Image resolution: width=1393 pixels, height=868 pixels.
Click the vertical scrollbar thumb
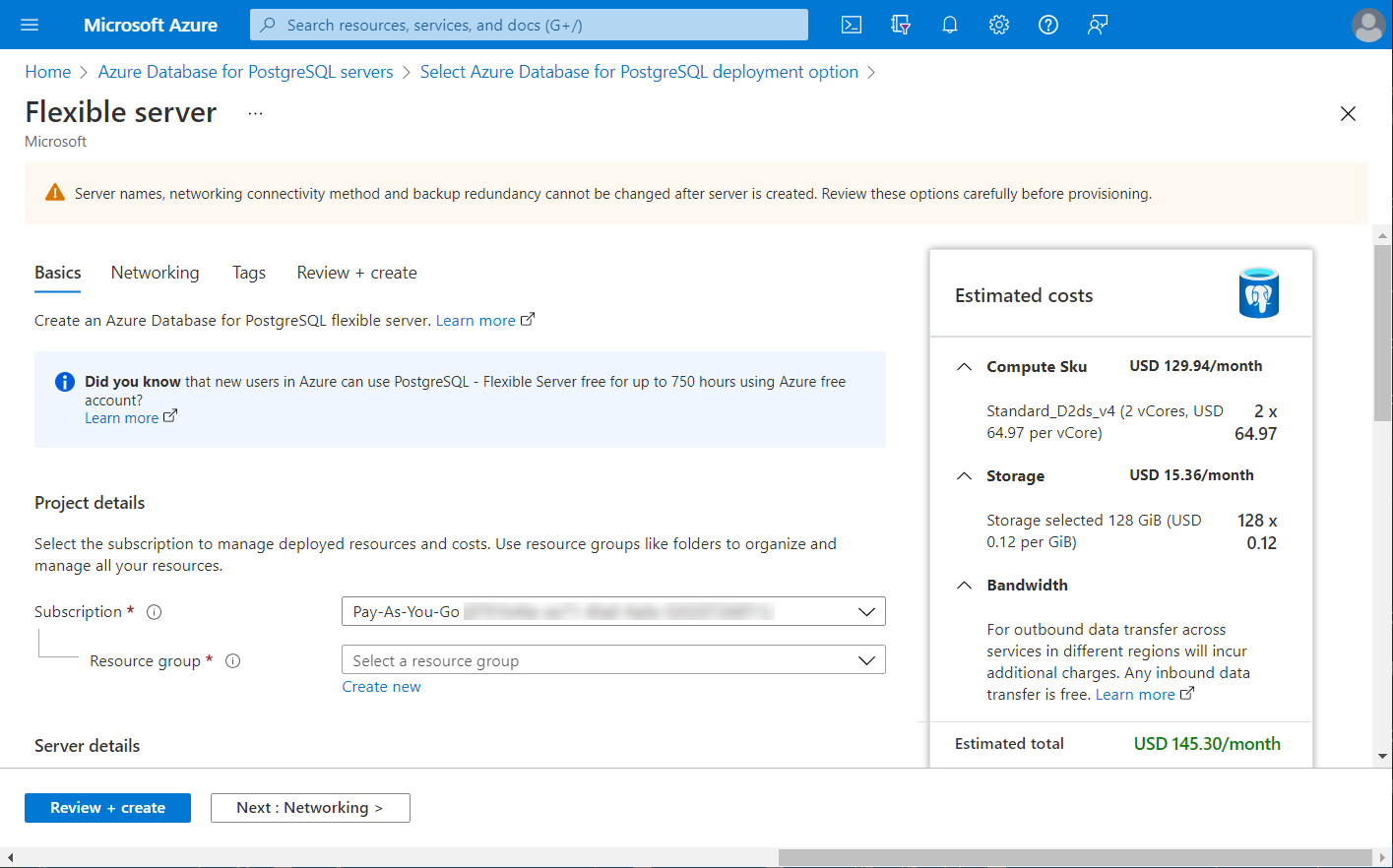1383,333
